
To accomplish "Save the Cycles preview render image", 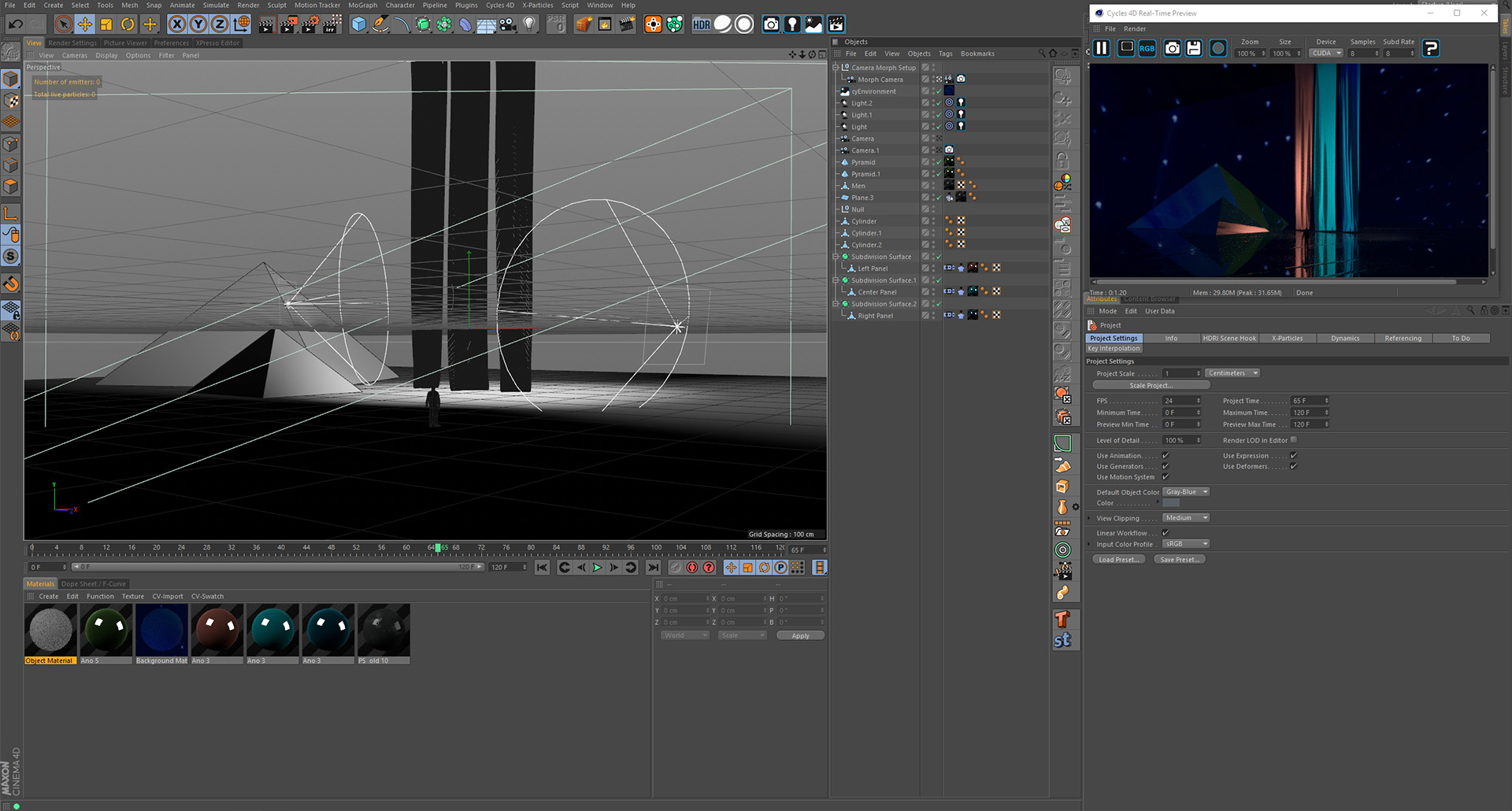I will (1194, 49).
